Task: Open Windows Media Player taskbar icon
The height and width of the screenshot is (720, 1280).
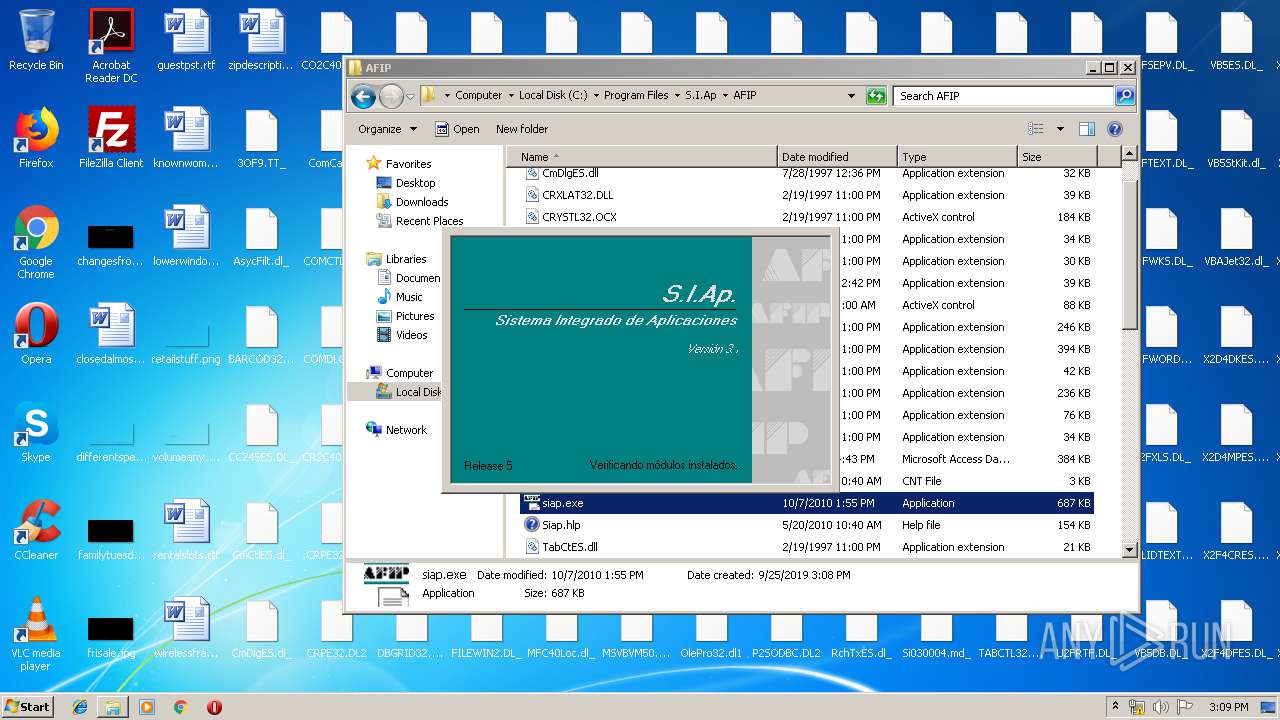Action: click(x=147, y=707)
